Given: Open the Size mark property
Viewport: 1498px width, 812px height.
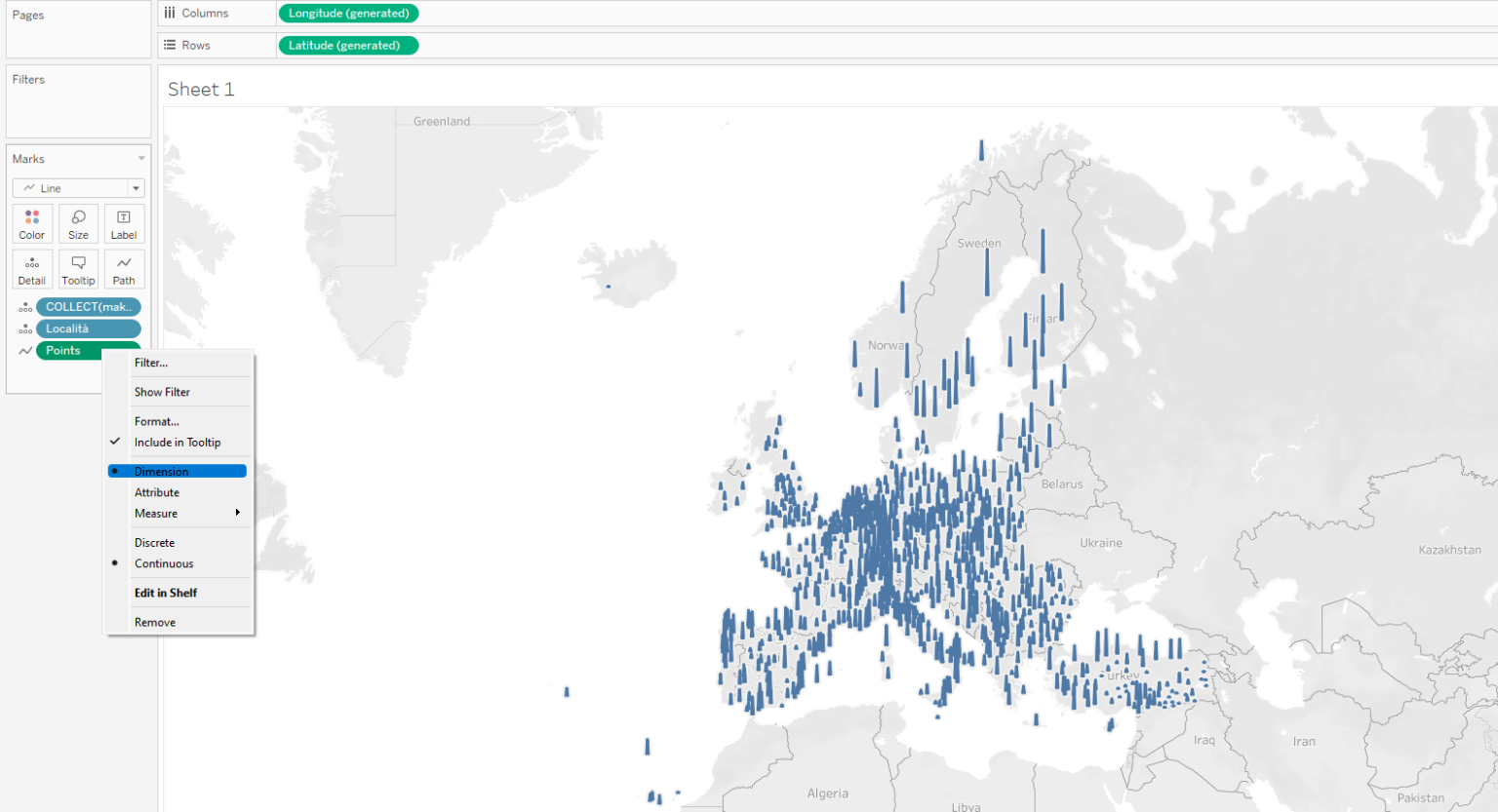Looking at the screenshot, I should click(78, 223).
